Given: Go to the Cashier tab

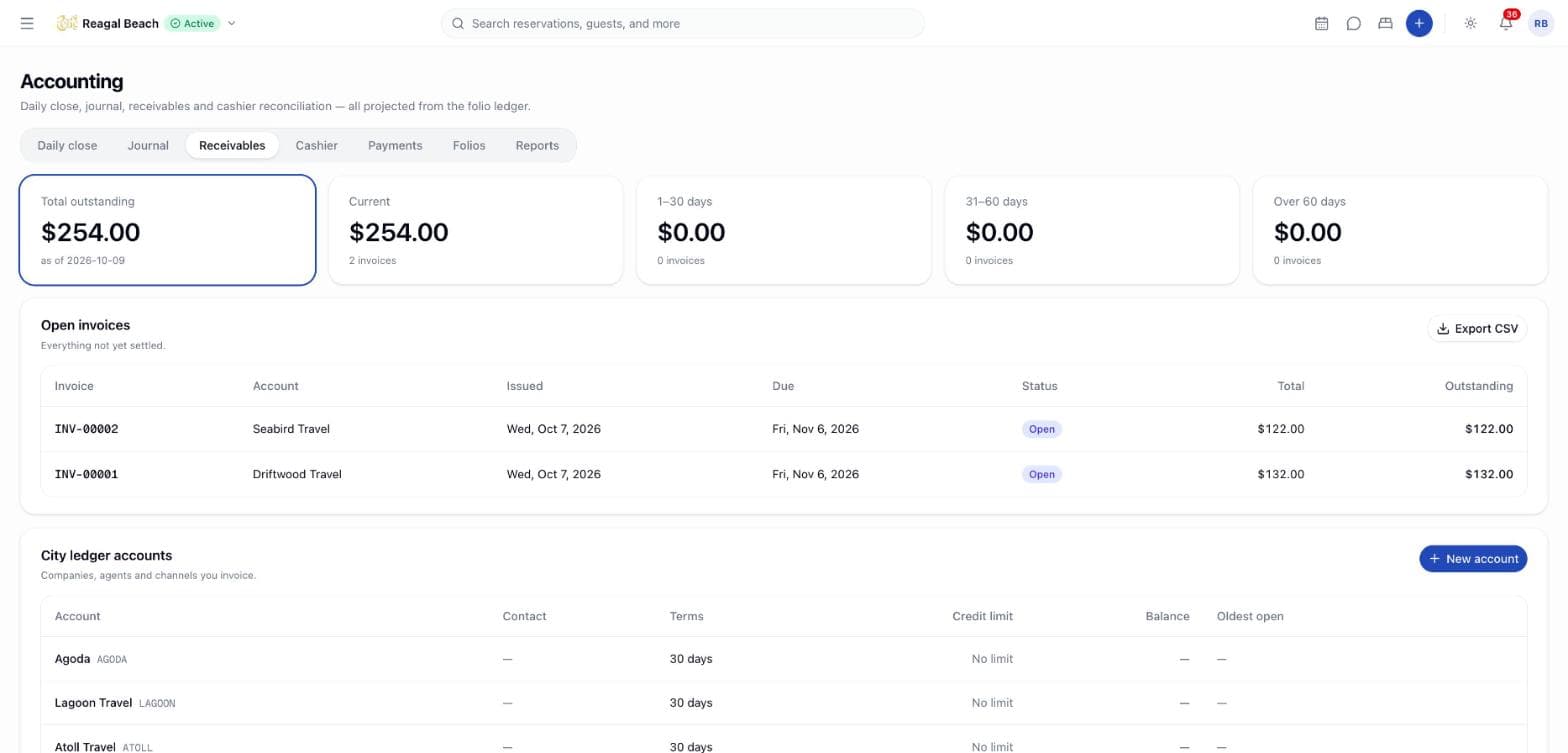Looking at the screenshot, I should [316, 145].
